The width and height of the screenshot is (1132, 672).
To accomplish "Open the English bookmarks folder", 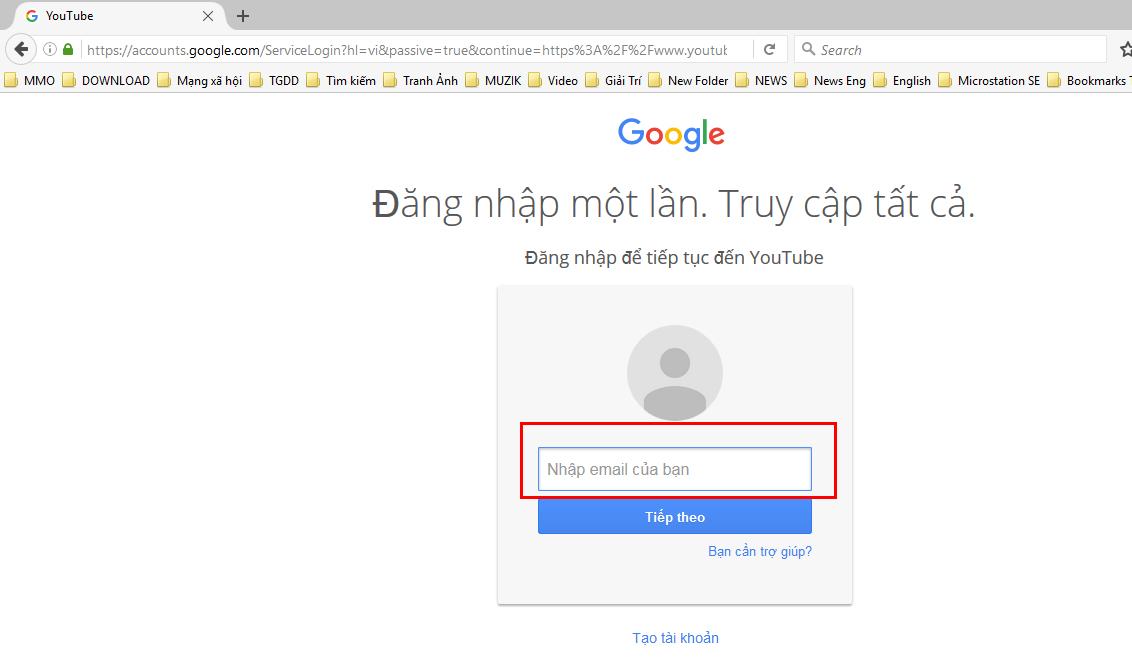I will [x=902, y=80].
